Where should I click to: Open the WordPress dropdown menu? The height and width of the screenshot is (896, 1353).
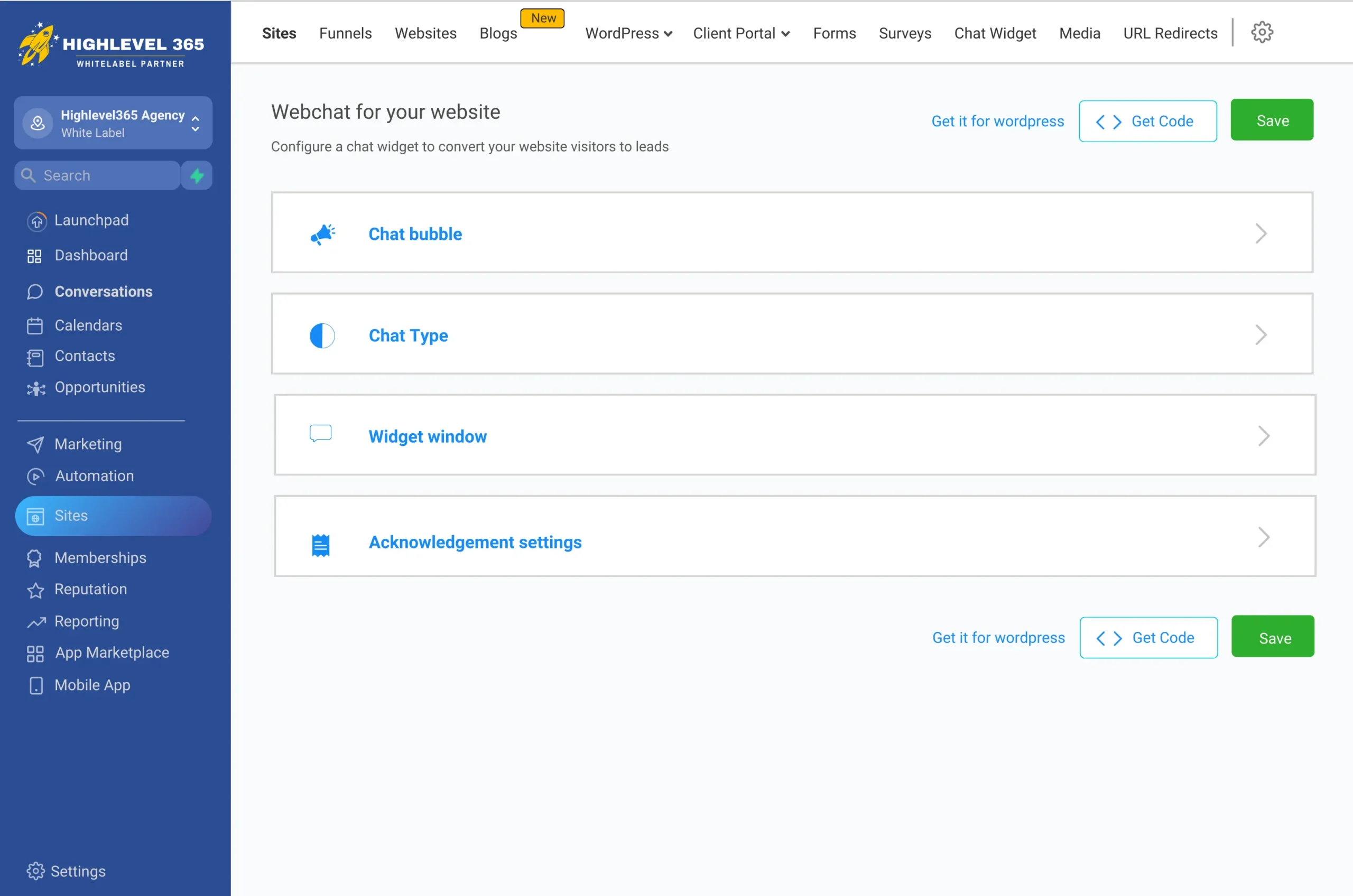[x=628, y=34]
